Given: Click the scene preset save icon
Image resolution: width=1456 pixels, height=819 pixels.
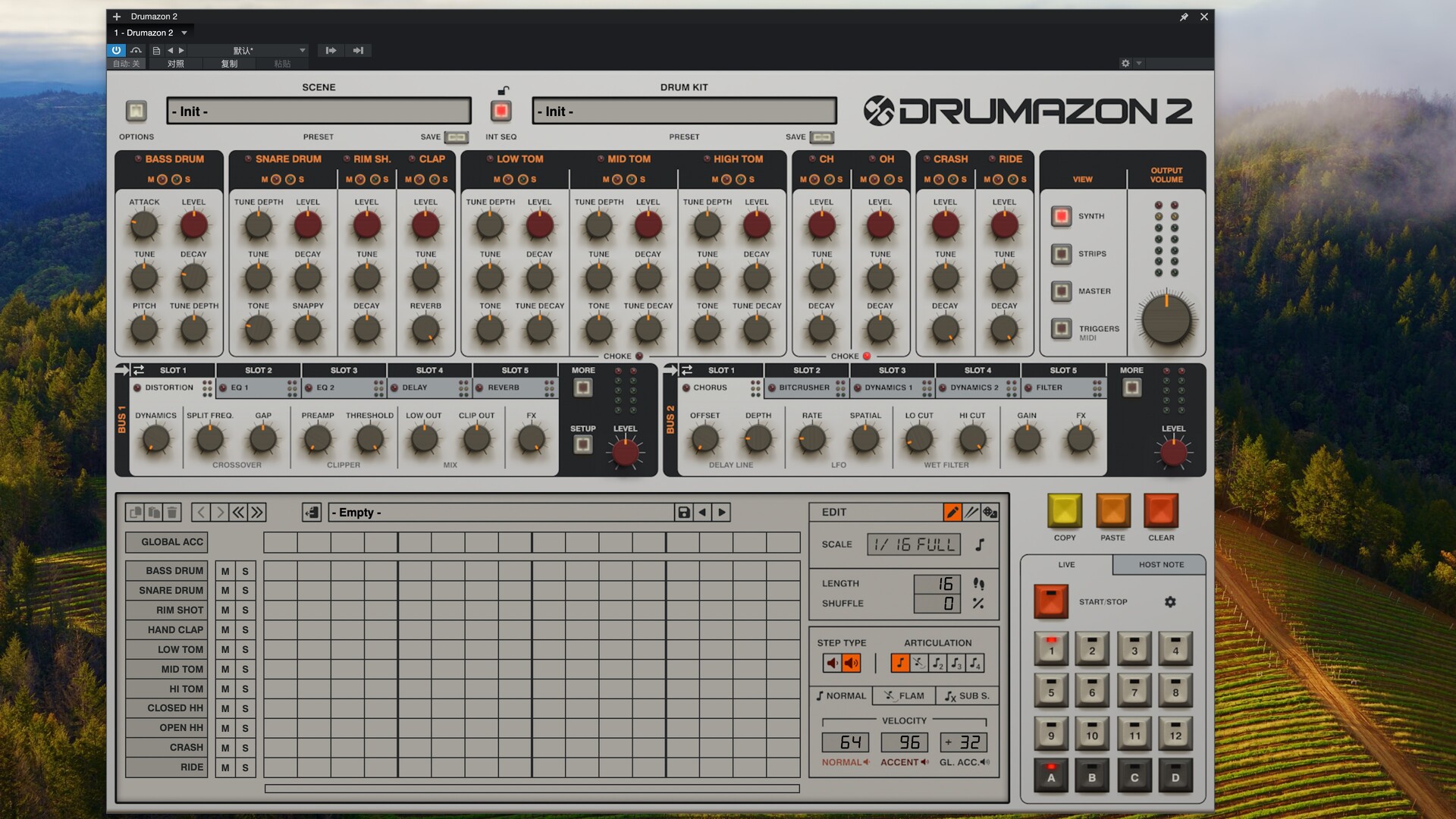Looking at the screenshot, I should click(457, 137).
